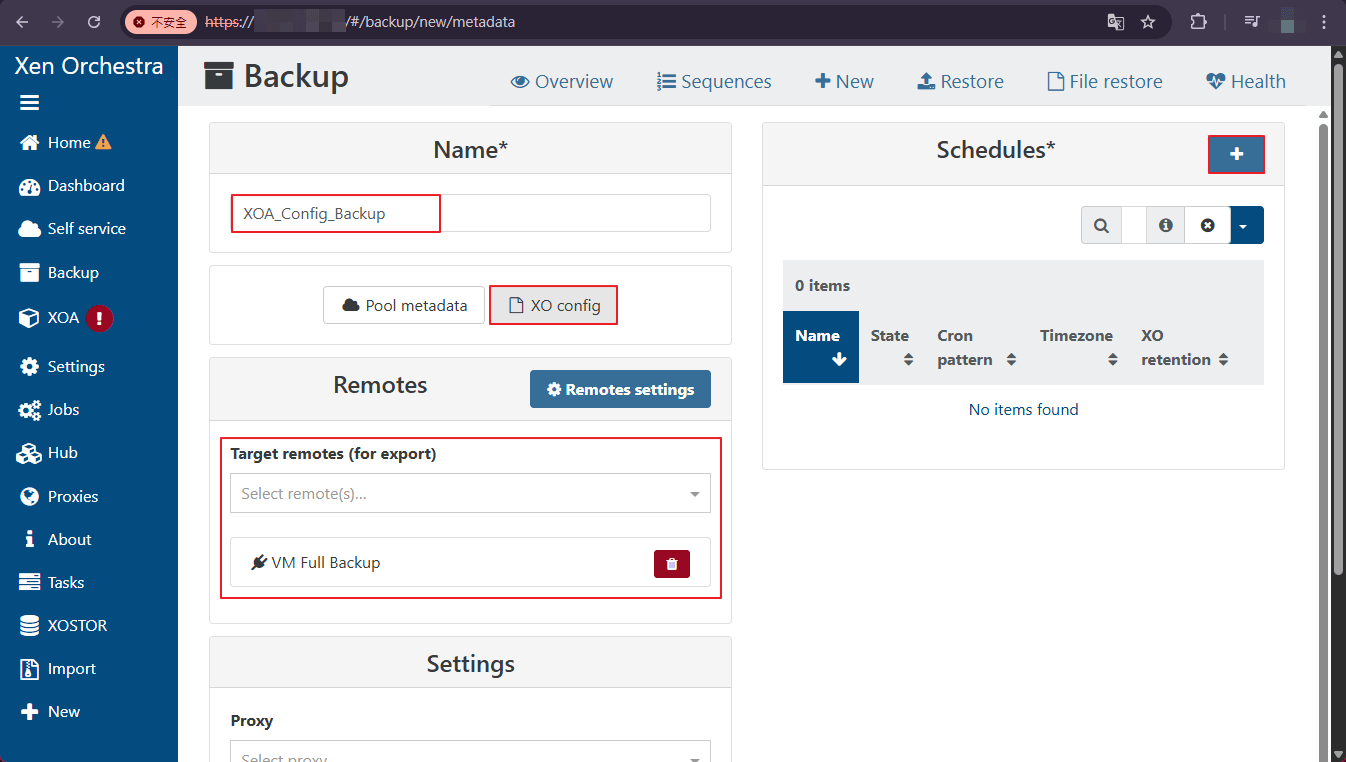Image resolution: width=1346 pixels, height=762 pixels.
Task: Click the Home warning triangle icon
Action: (103, 142)
